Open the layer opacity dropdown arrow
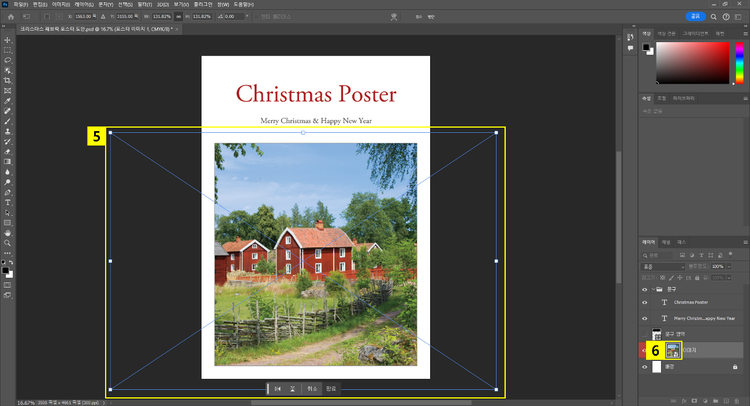Screen dimensions: 750x406 [729, 267]
